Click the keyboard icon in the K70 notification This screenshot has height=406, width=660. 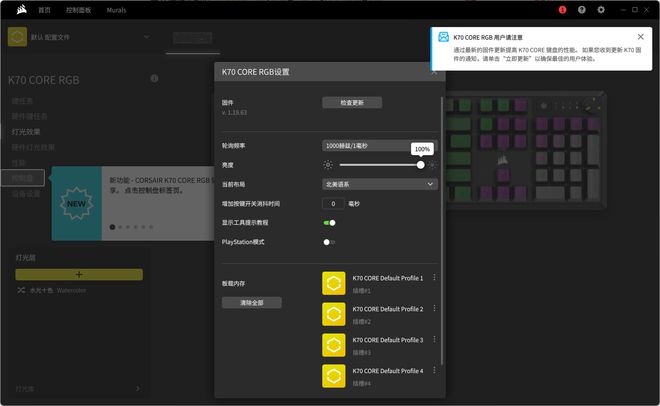point(443,37)
